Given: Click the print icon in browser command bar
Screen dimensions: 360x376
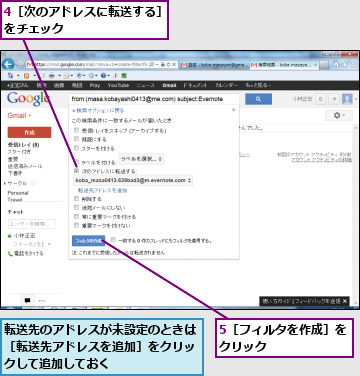Looking at the screenshot, I should pyautogui.click(x=52, y=76).
